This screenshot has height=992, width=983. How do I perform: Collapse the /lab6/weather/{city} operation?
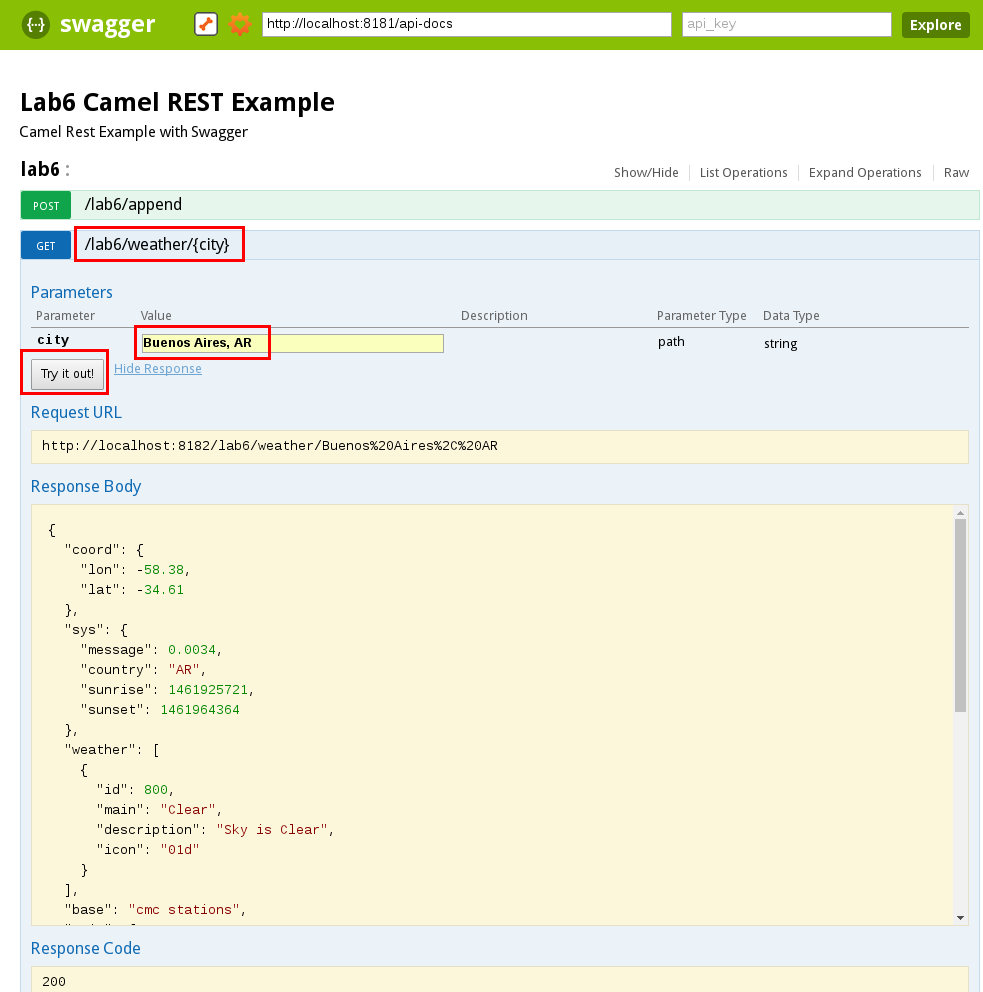point(158,245)
